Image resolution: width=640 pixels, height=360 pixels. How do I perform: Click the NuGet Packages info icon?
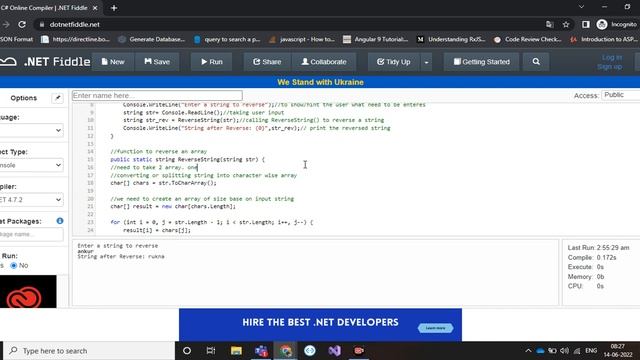[x=60, y=221]
